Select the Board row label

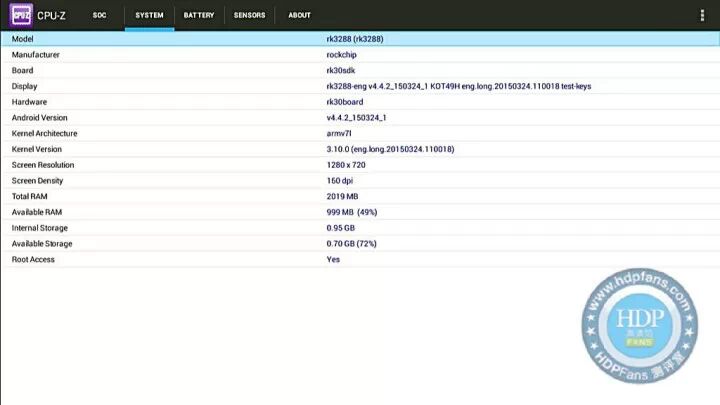coord(22,70)
